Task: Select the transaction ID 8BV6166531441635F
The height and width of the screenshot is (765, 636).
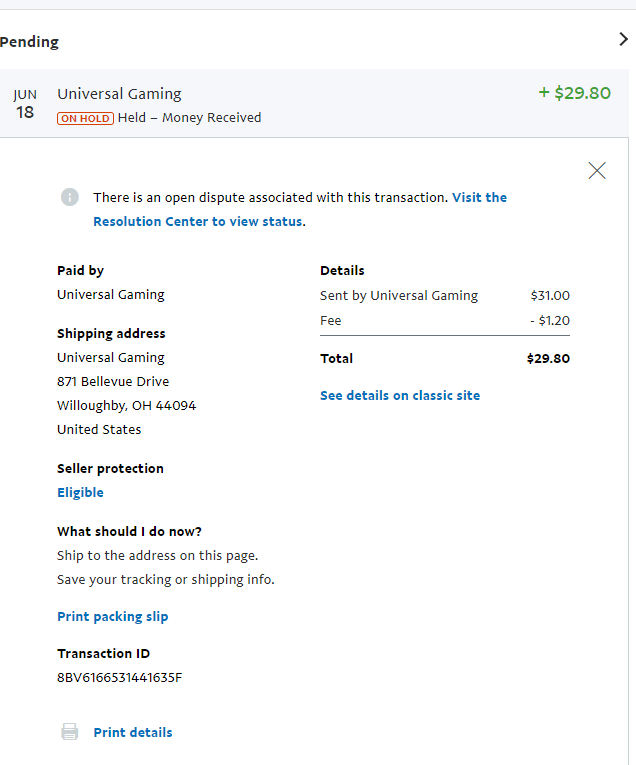Action: [119, 678]
